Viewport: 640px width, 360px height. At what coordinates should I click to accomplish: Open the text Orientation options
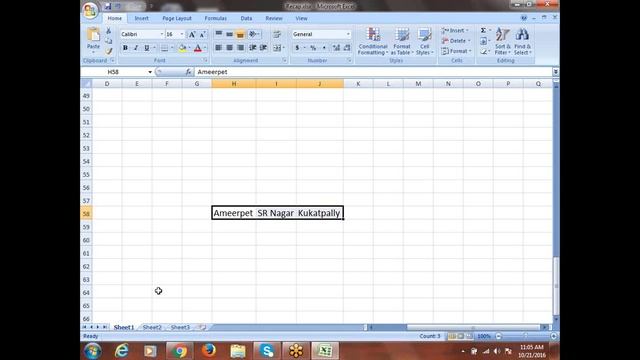click(254, 34)
